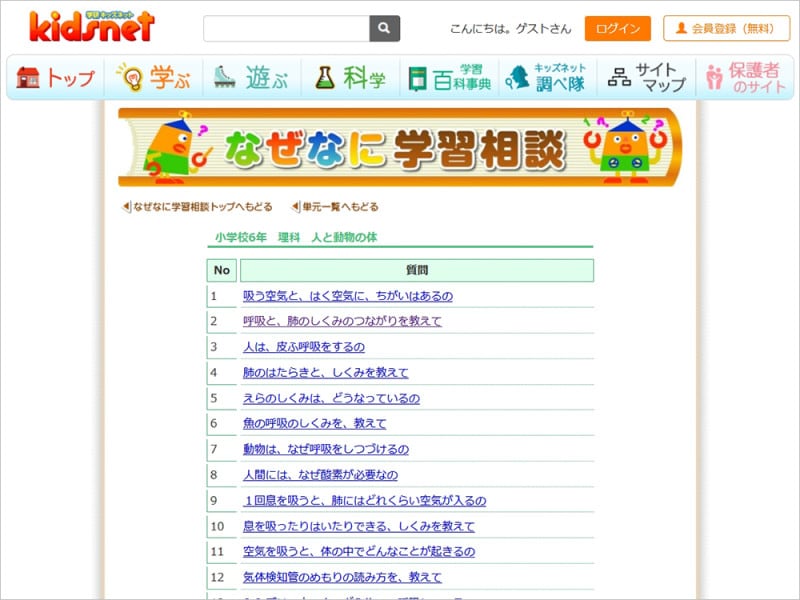Open the 学ぶ lightbulb section
800x600 pixels.
click(154, 78)
